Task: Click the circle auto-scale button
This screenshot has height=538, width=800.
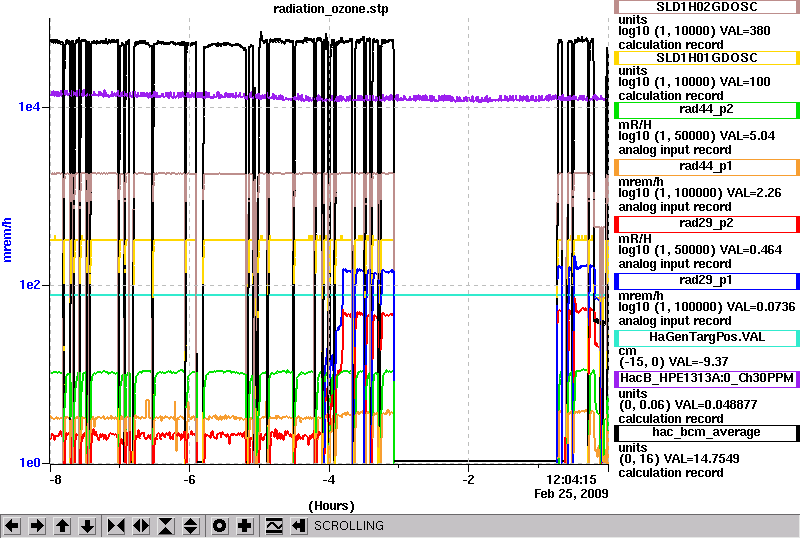Action: click(219, 526)
